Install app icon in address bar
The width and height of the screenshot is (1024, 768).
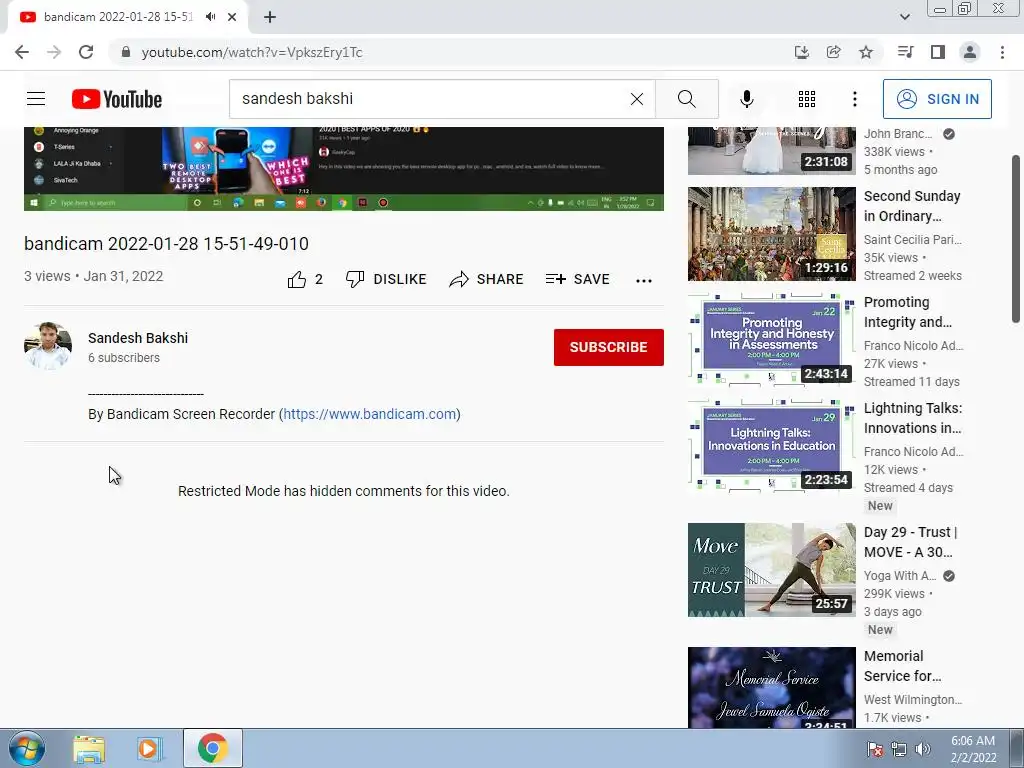point(801,52)
